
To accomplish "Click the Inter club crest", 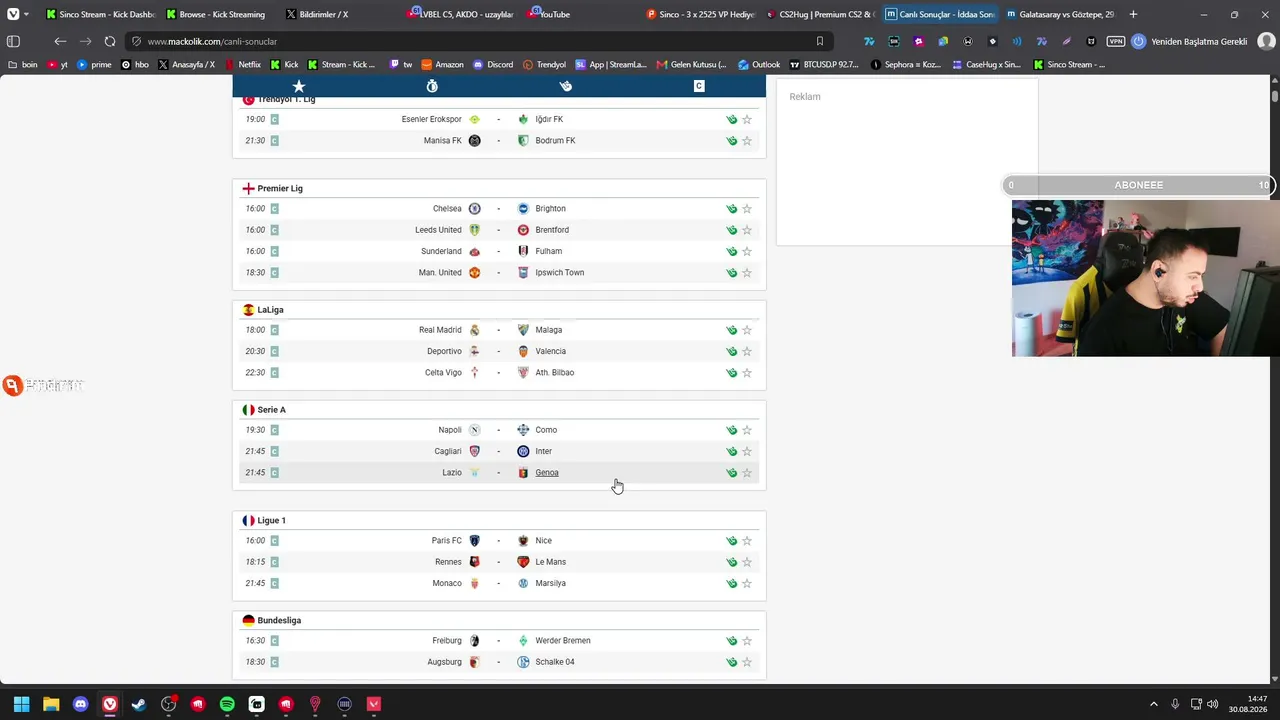I will click(523, 451).
